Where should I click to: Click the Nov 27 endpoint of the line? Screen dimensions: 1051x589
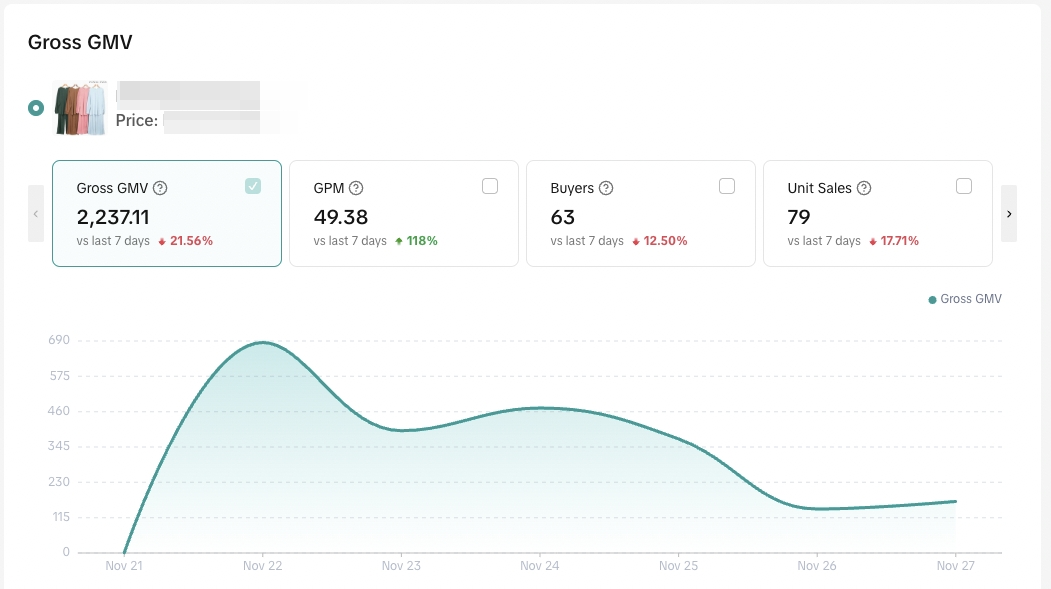[x=955, y=501]
